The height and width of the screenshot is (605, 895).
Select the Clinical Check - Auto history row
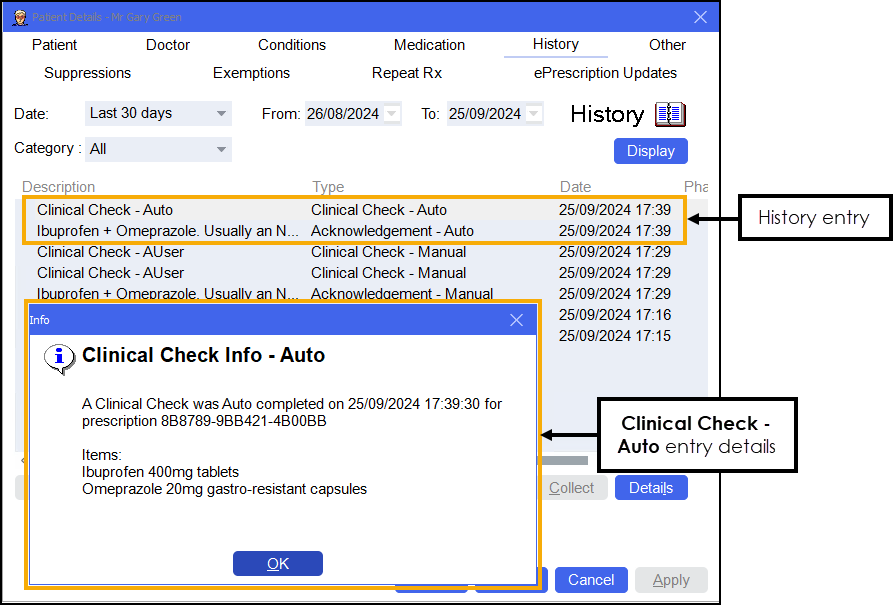[105, 210]
